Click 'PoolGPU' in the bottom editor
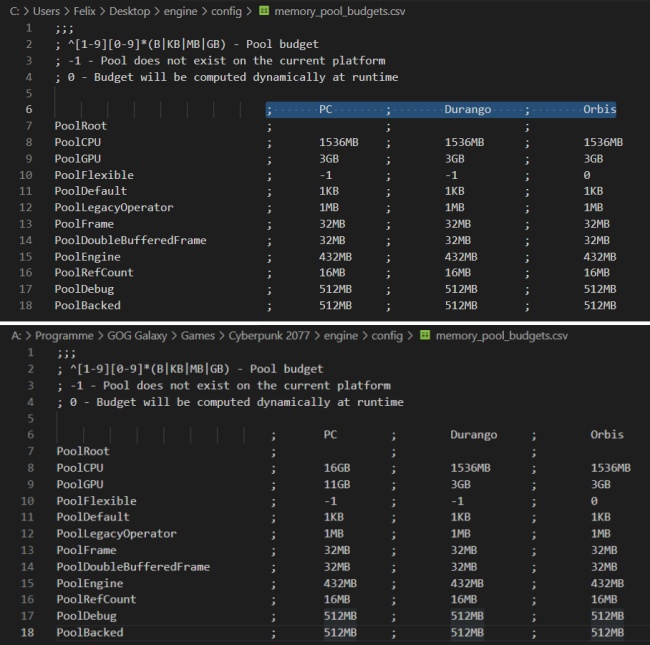This screenshot has width=650, height=645. click(80, 484)
